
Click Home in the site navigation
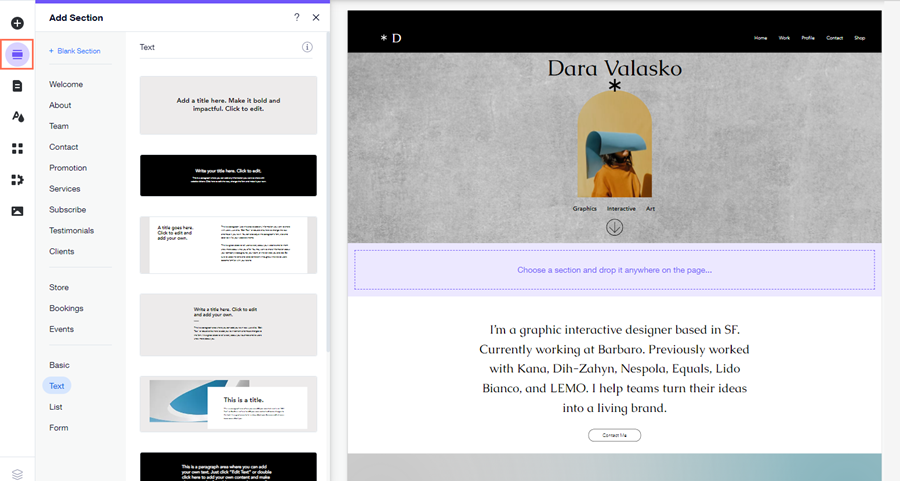761,38
